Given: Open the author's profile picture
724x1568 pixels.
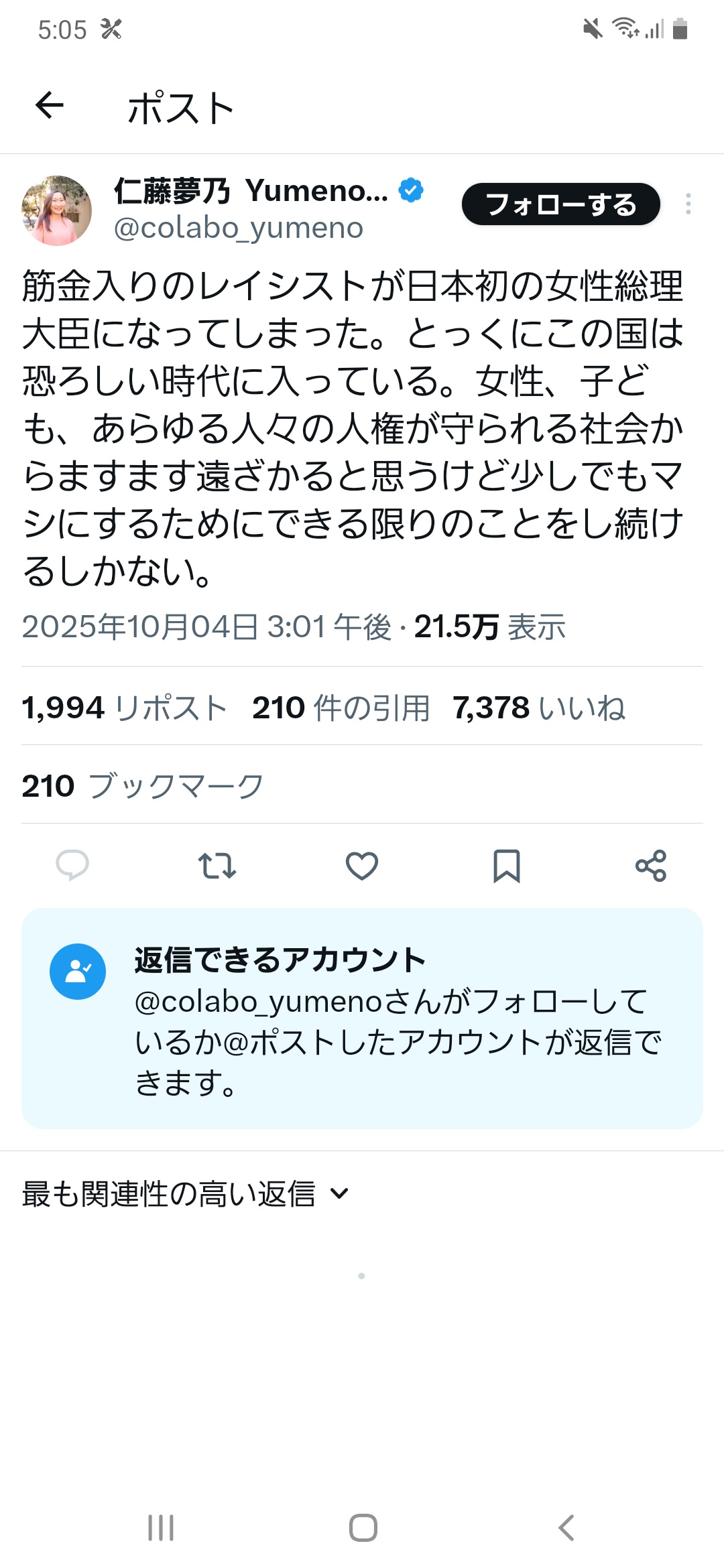Looking at the screenshot, I should pos(57,210).
